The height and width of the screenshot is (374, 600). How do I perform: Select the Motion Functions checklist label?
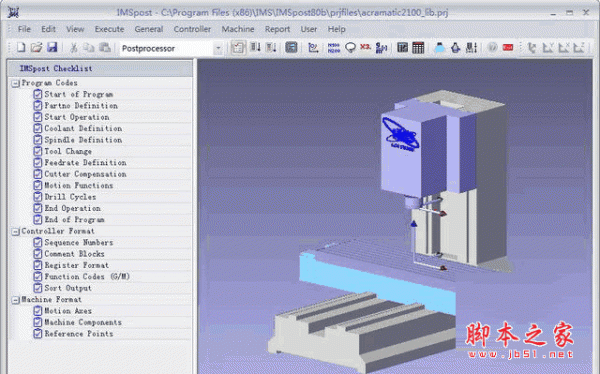[79, 185]
